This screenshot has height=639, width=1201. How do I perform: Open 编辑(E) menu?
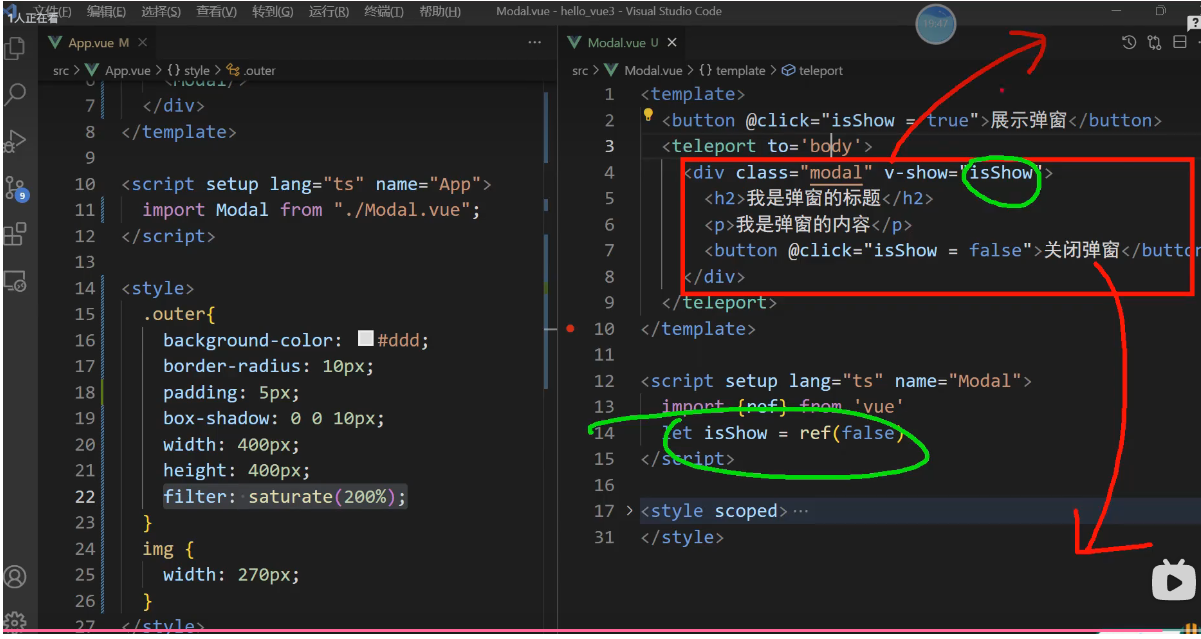pyautogui.click(x=106, y=11)
